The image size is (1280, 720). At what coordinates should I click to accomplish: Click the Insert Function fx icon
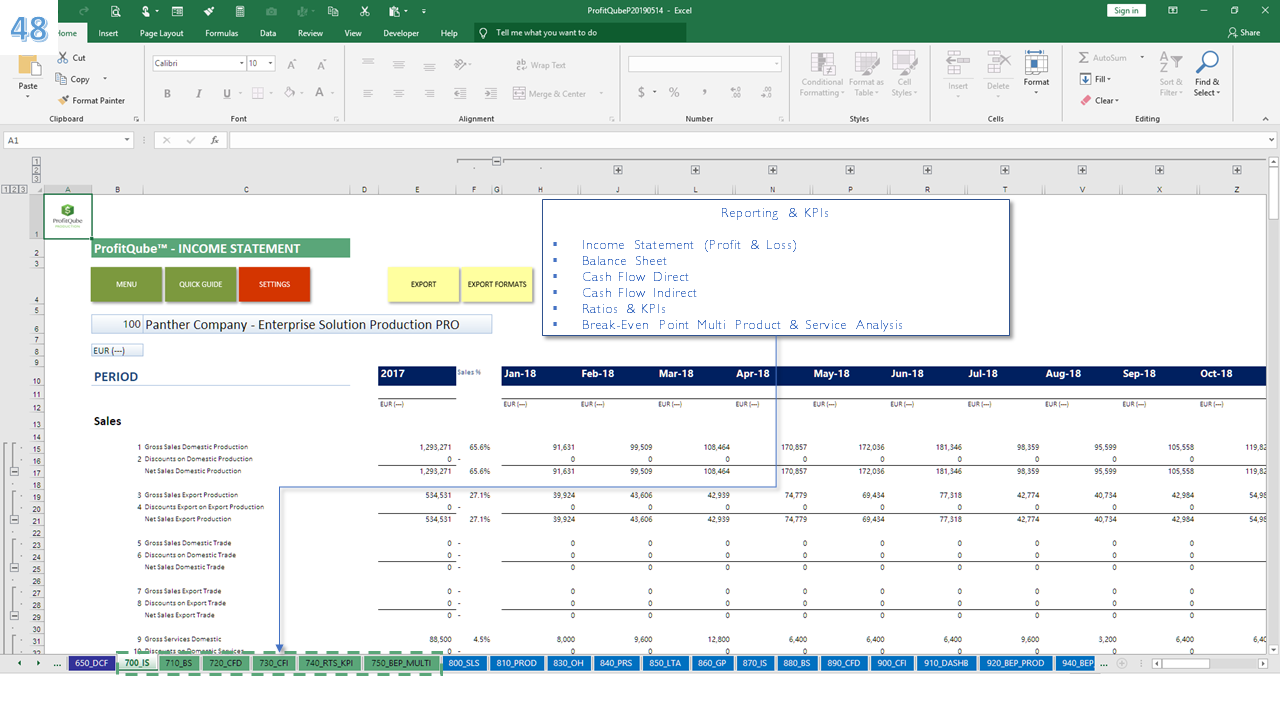(x=214, y=141)
